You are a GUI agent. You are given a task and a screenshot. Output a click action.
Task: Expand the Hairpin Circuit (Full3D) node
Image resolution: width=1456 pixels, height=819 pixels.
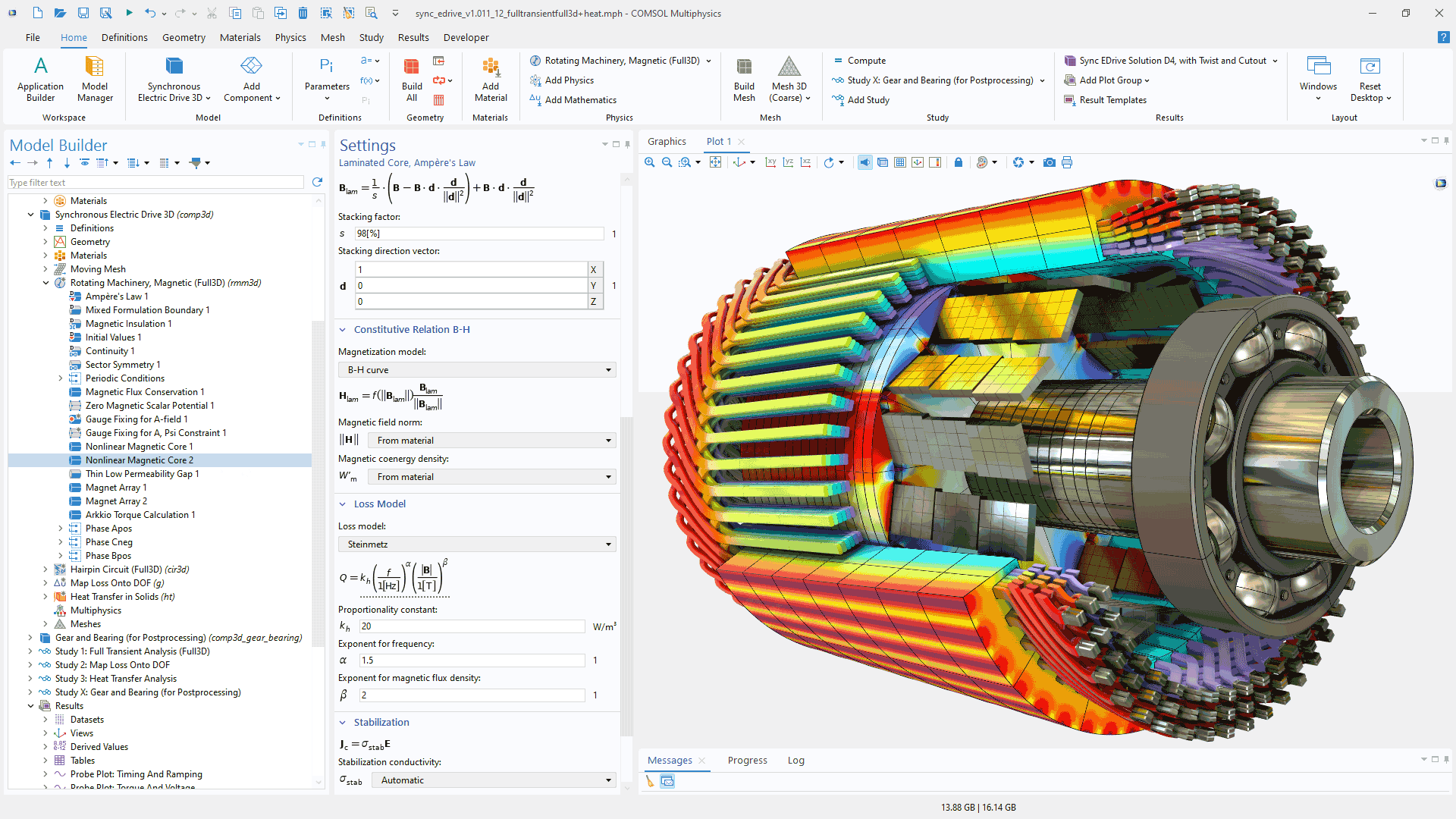(x=45, y=570)
